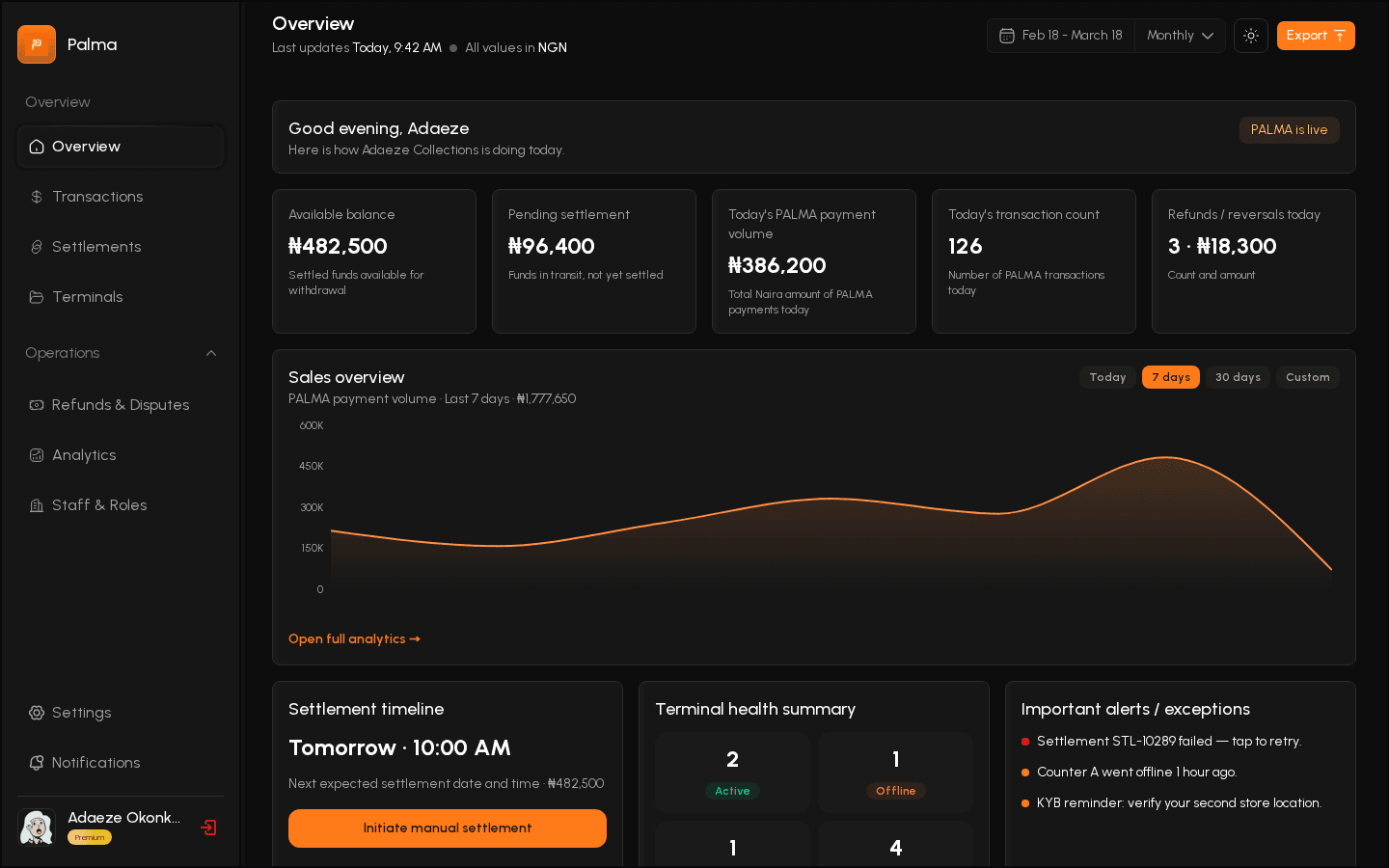Image resolution: width=1389 pixels, height=868 pixels.
Task: Click the Notifications bell icon
Action: (x=37, y=763)
